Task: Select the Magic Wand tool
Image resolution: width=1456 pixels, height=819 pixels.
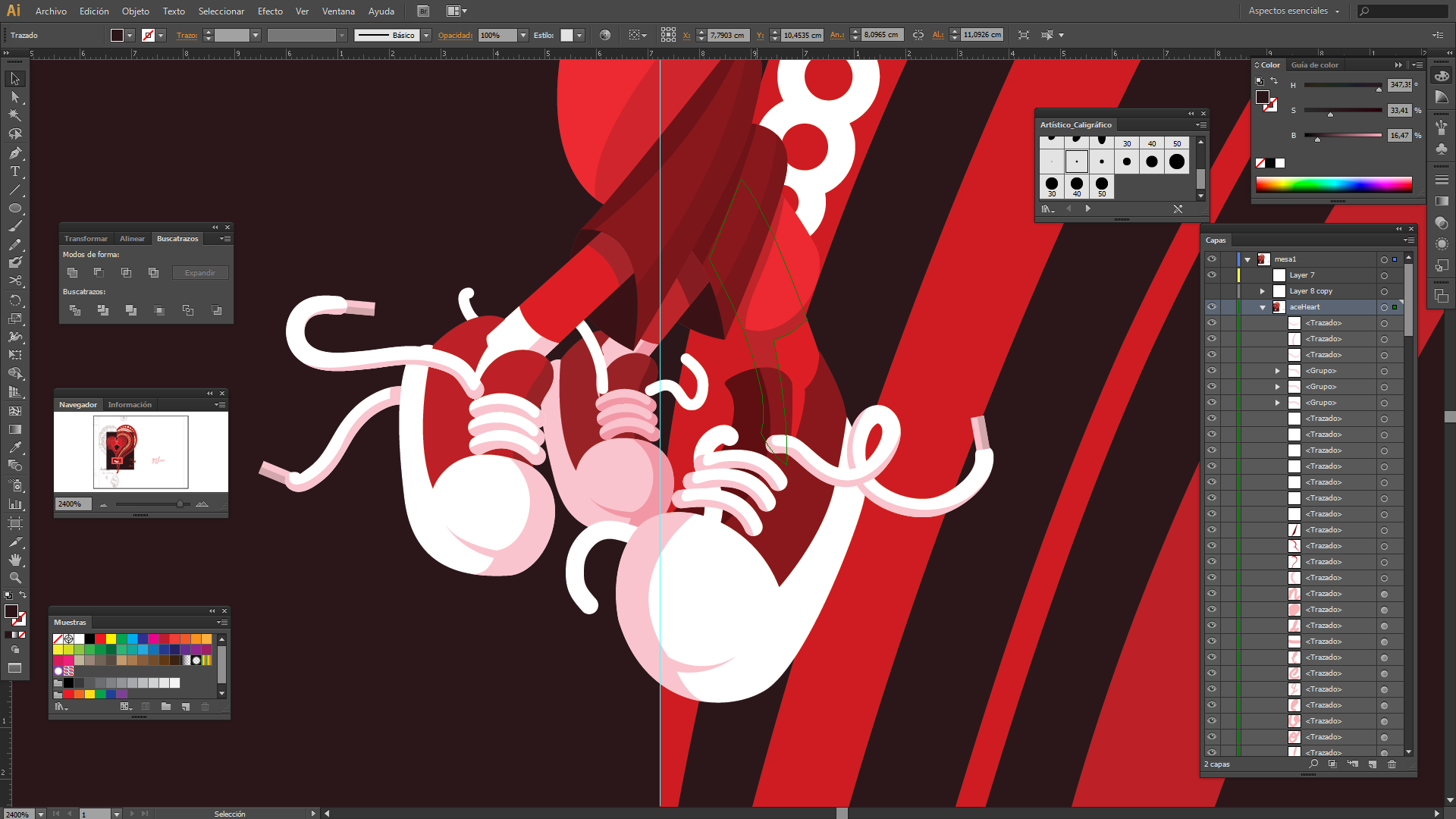Action: tap(14, 115)
